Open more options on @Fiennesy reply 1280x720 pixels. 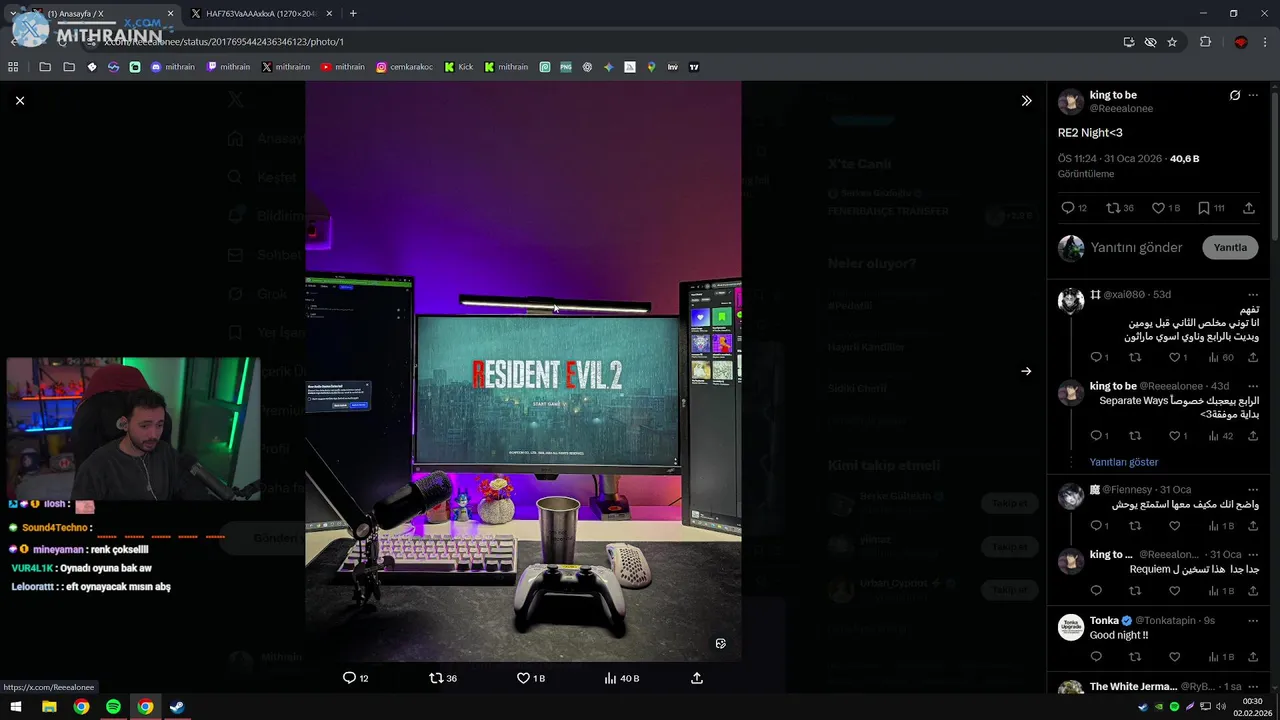tap(1253, 490)
